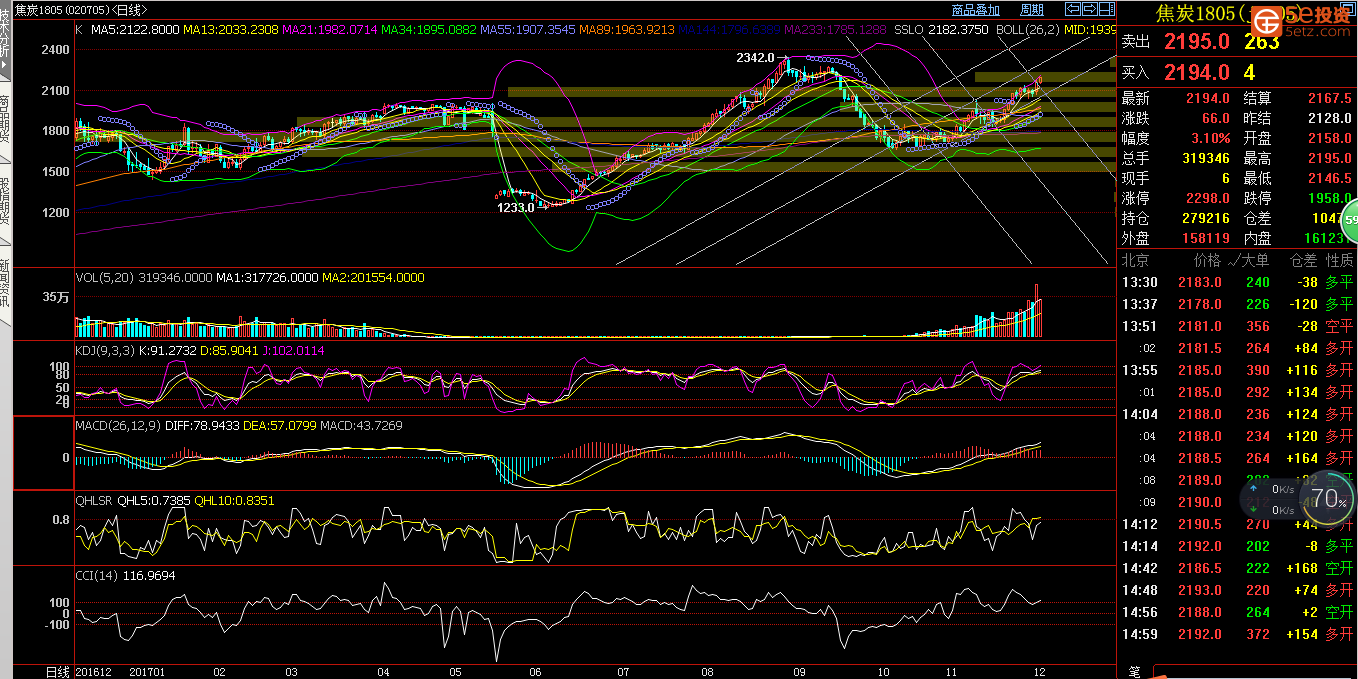Select the 商品期货 sidebar tab
The height and width of the screenshot is (679, 1358).
(5, 120)
